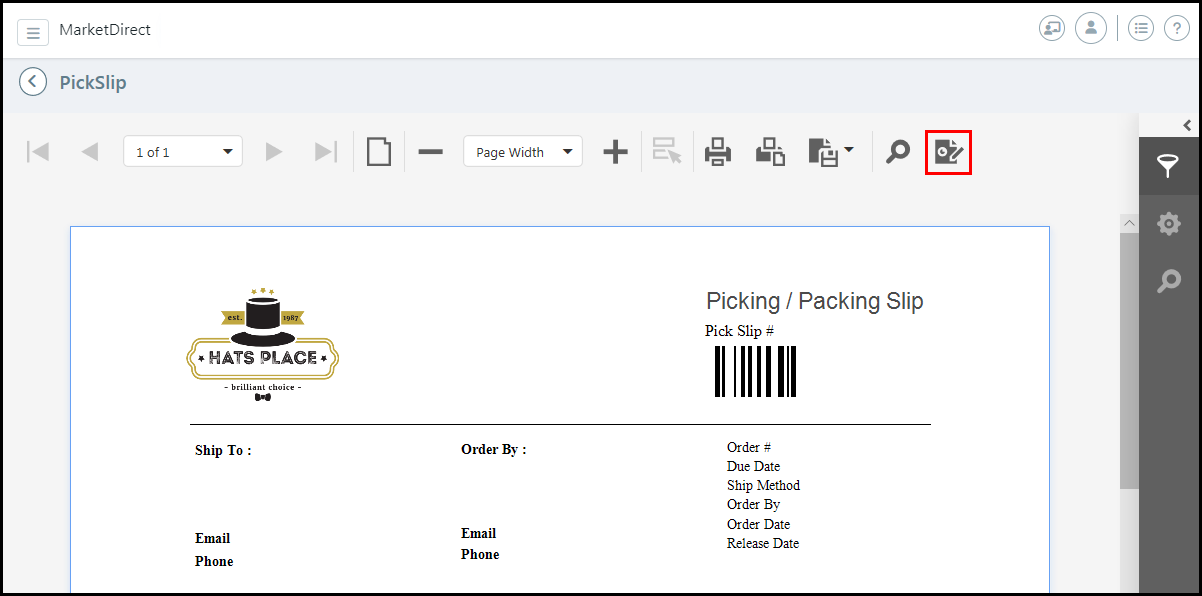Screen dimensions: 1202x596
Task: Open the user profile icon
Action: point(1090,29)
